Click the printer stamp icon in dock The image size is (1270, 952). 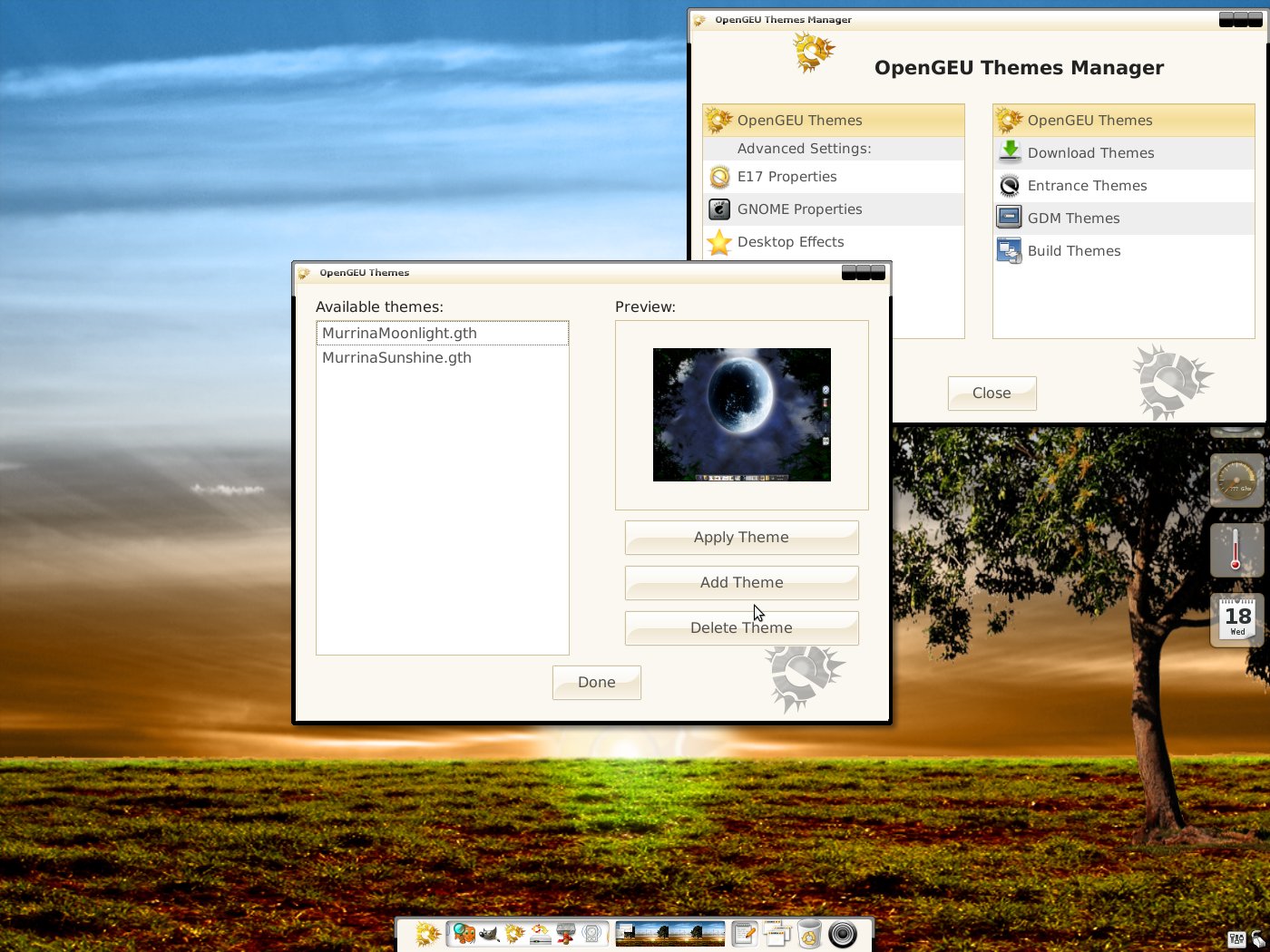pos(566,933)
